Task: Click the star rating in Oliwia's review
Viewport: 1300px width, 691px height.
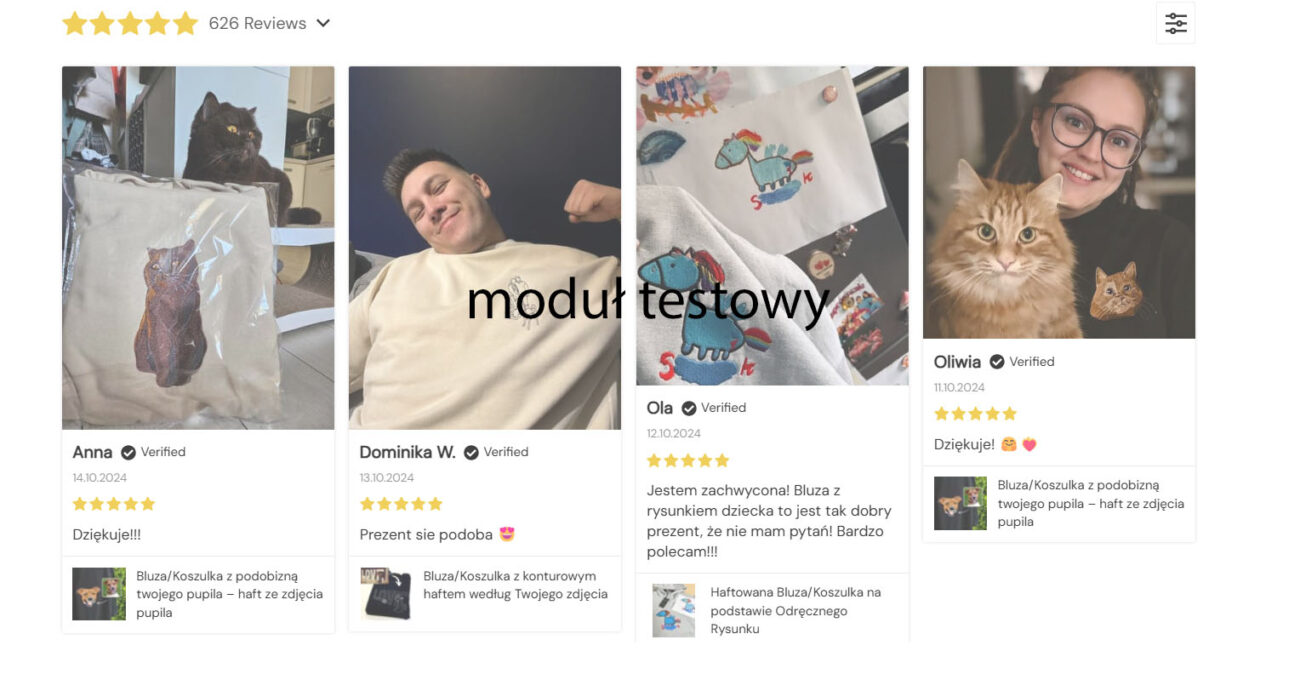Action: pos(975,414)
